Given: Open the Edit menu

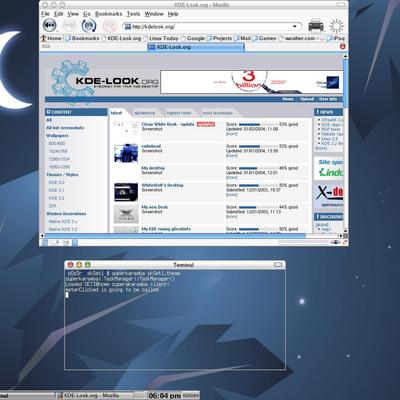Looking at the screenshot, I should (59, 14).
